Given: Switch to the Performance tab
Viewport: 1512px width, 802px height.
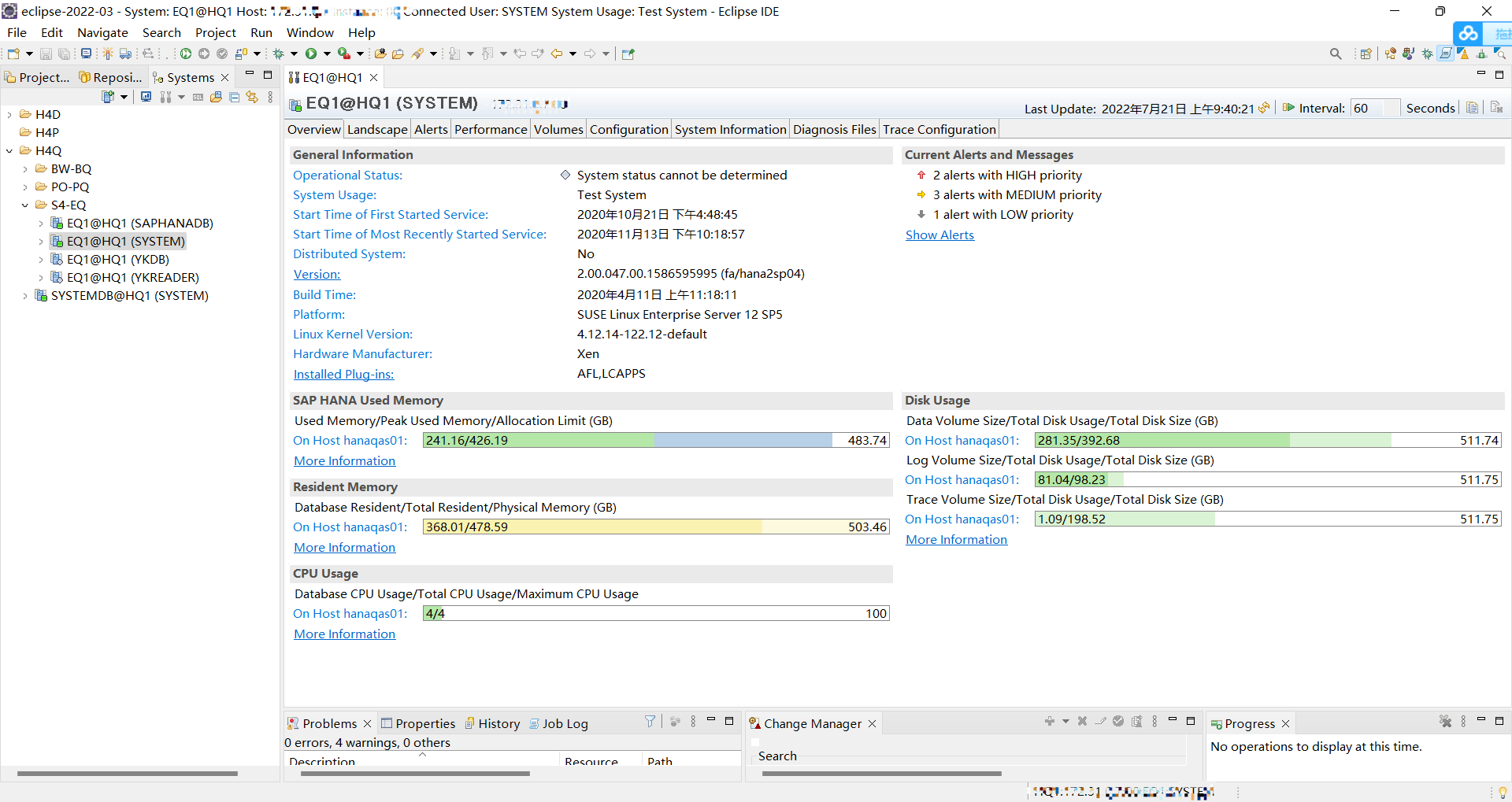Looking at the screenshot, I should (491, 130).
